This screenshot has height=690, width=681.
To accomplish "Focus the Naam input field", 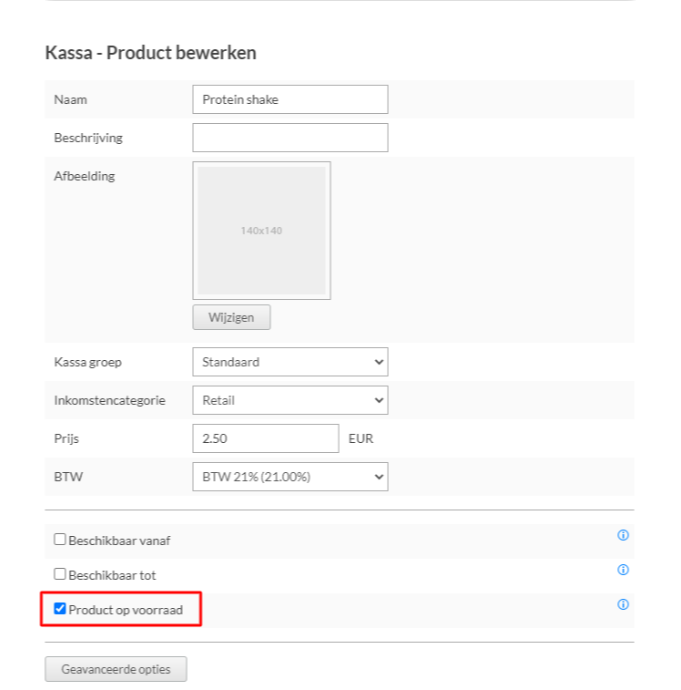I will pos(290,99).
